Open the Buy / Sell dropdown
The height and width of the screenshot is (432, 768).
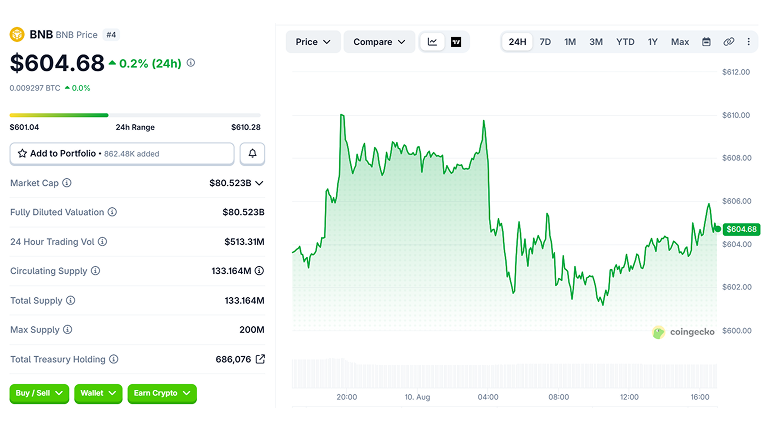coord(39,393)
